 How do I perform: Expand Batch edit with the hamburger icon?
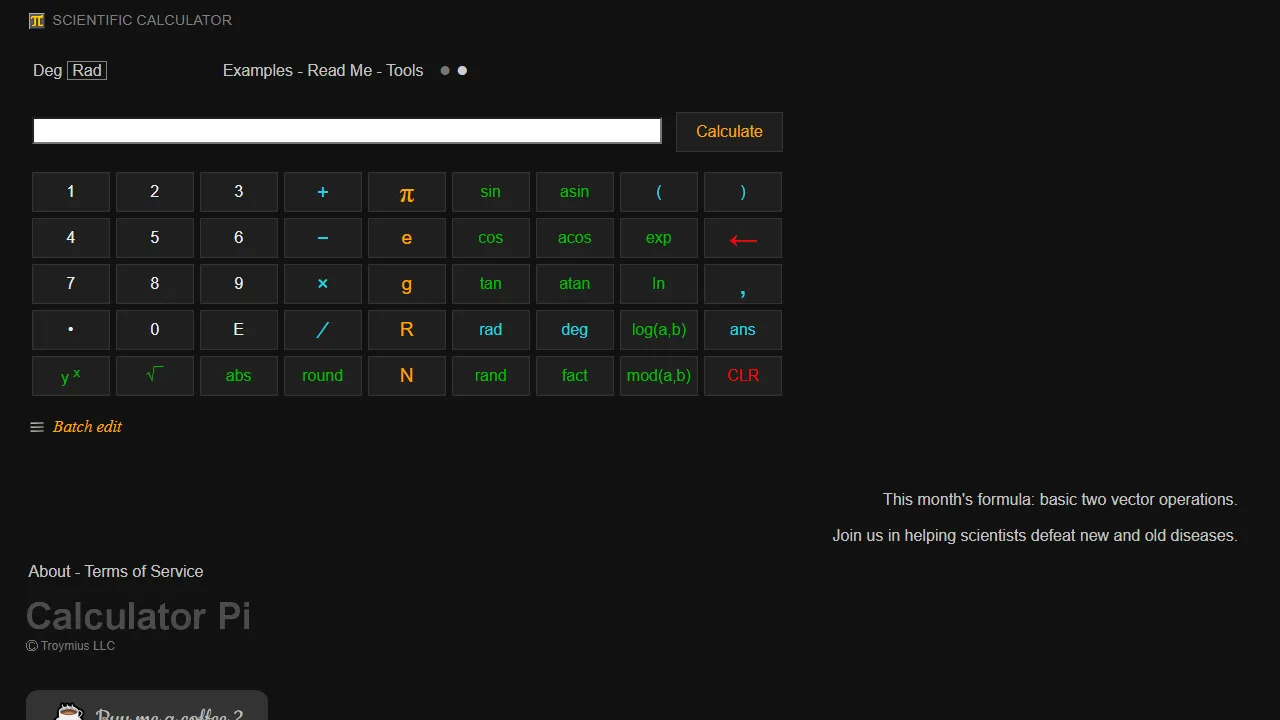coord(36,427)
